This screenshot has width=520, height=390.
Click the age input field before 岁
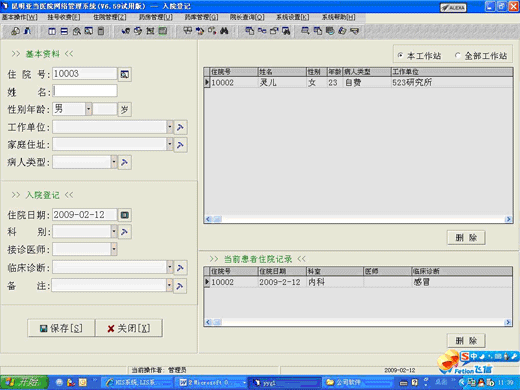click(x=105, y=109)
